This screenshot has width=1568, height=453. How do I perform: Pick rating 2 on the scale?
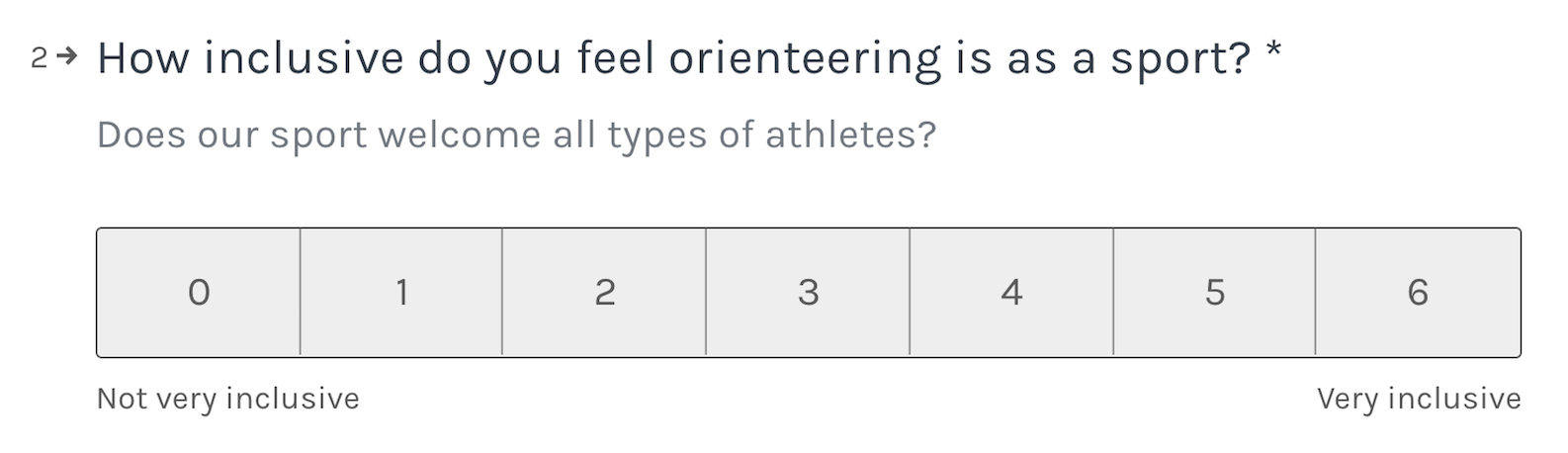604,293
